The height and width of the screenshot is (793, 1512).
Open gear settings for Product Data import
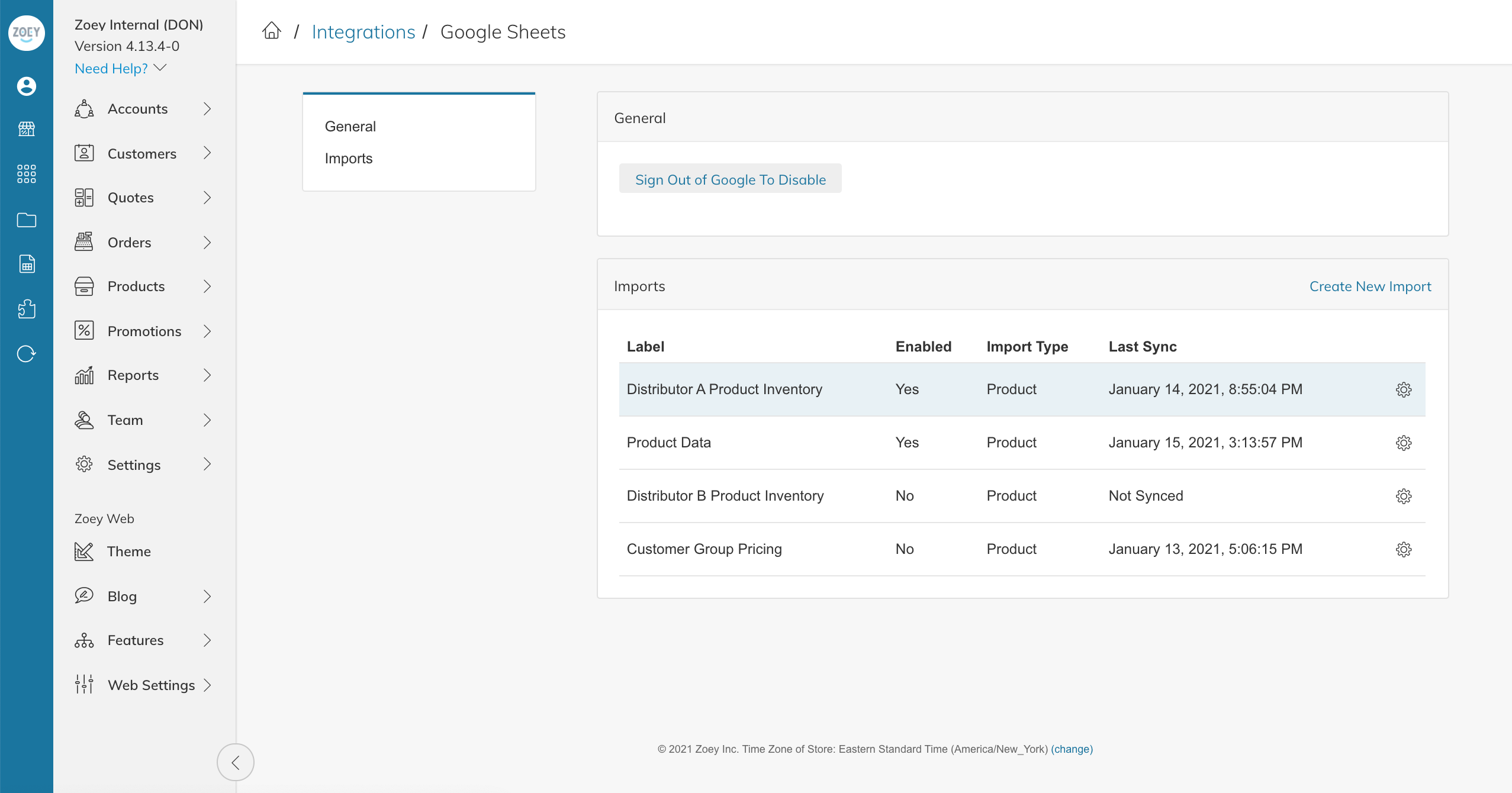point(1404,443)
